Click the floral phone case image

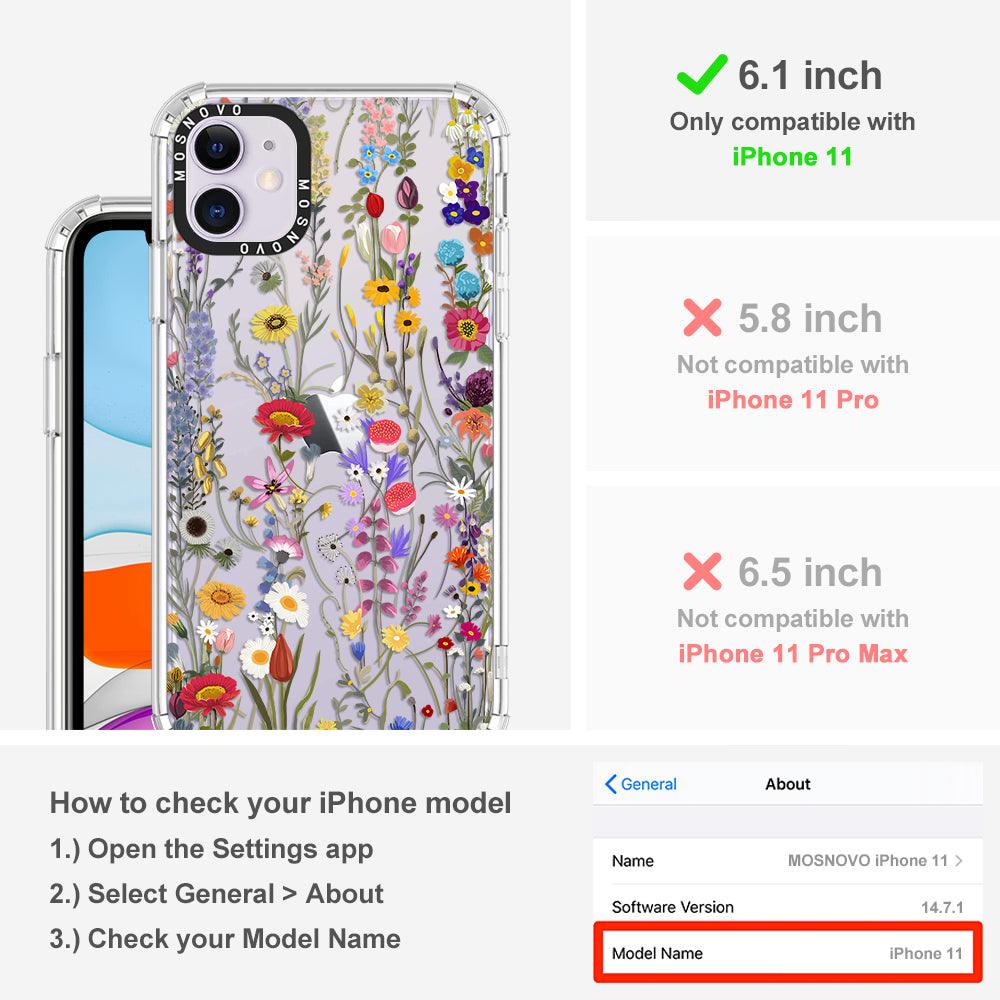coord(330,407)
